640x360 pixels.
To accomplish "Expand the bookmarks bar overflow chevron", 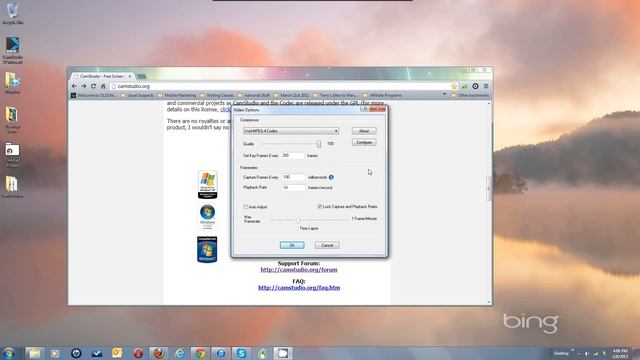I will tap(444, 95).
